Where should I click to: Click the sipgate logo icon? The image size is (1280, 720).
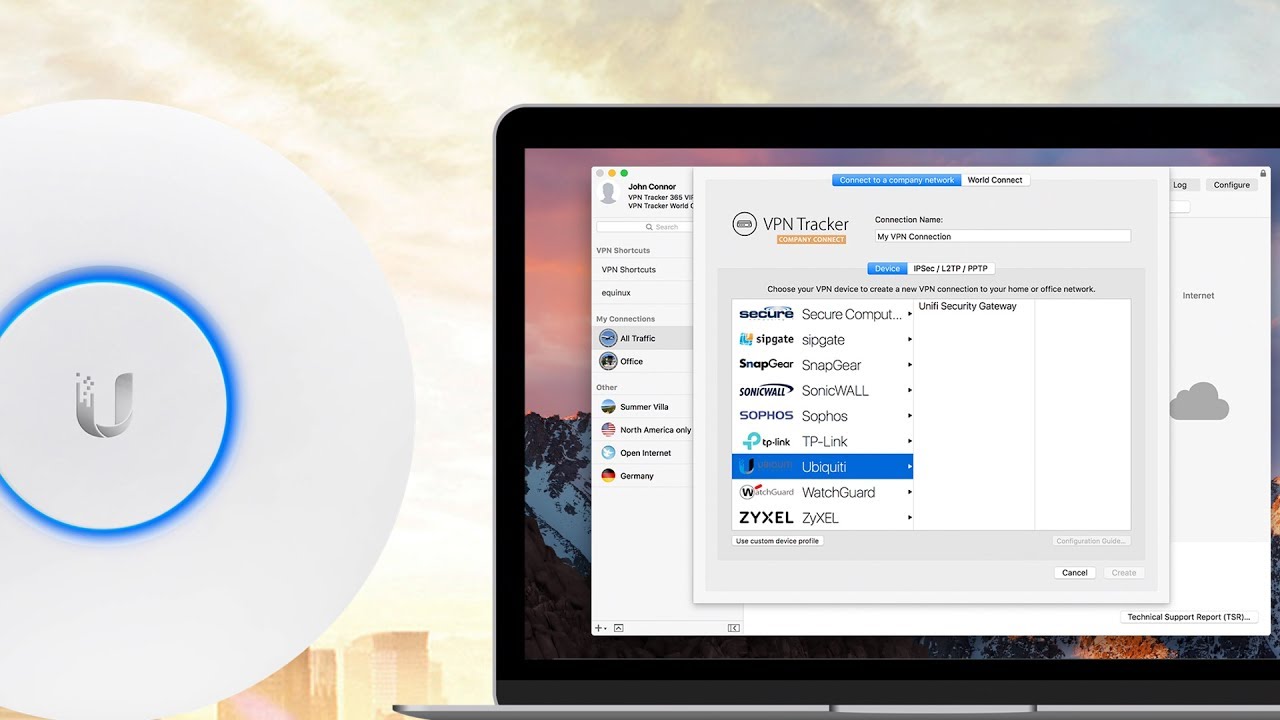point(766,340)
